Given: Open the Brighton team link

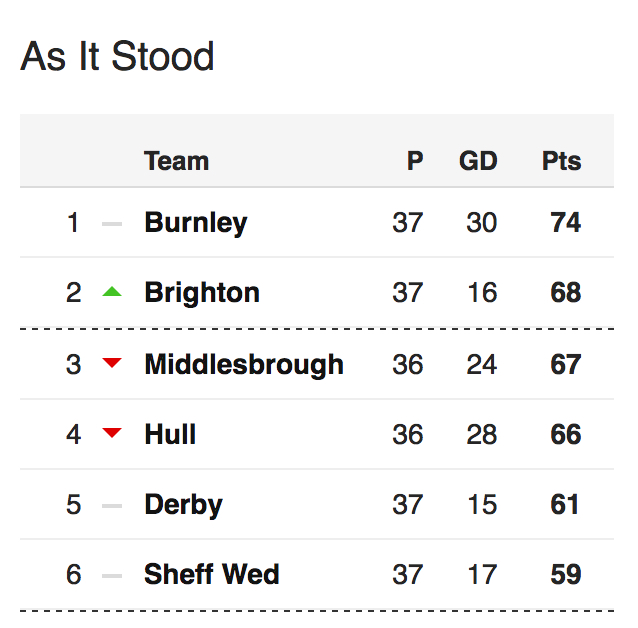Looking at the screenshot, I should click(x=202, y=293).
